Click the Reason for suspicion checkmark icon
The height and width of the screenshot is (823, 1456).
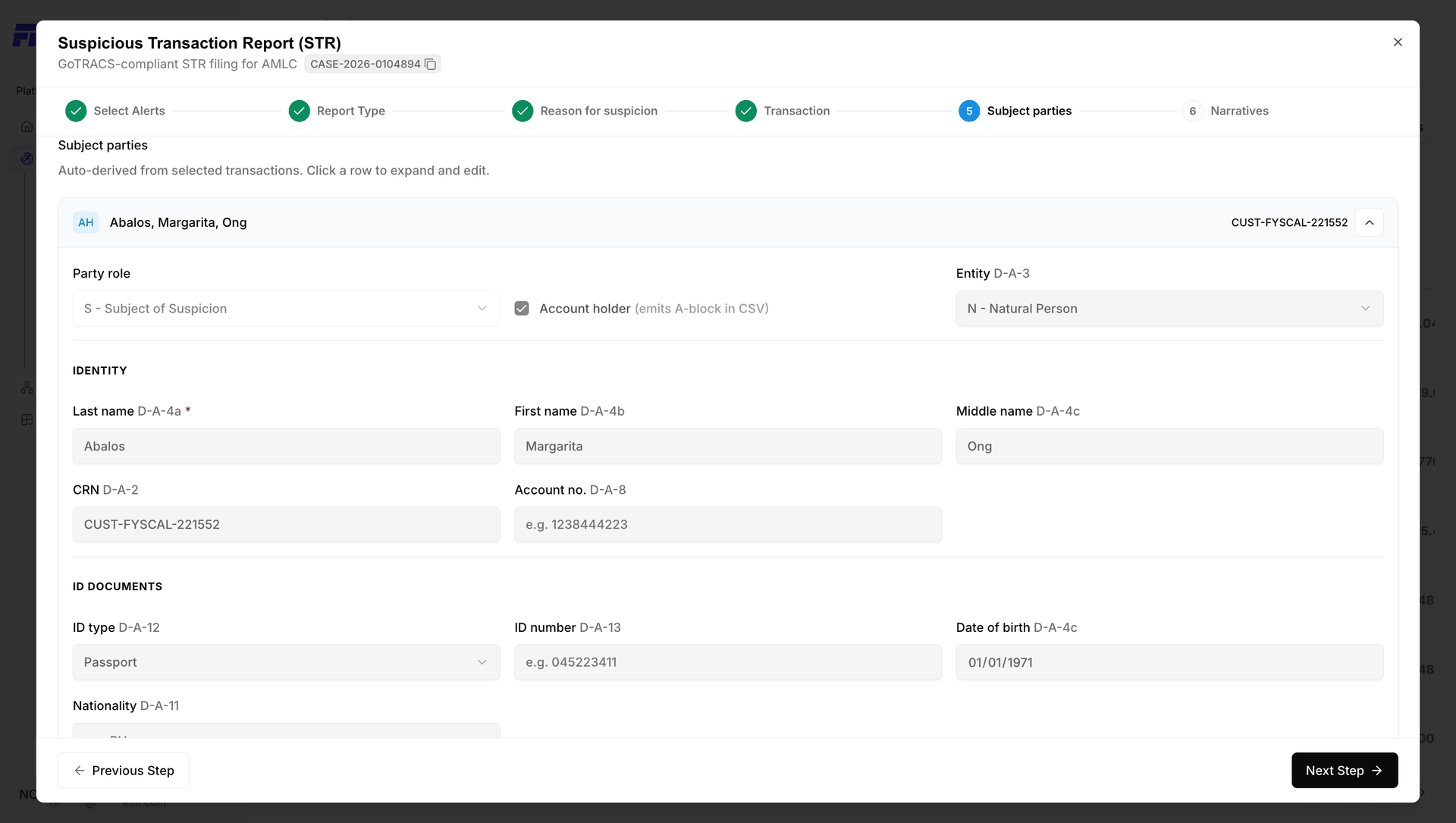point(522,111)
